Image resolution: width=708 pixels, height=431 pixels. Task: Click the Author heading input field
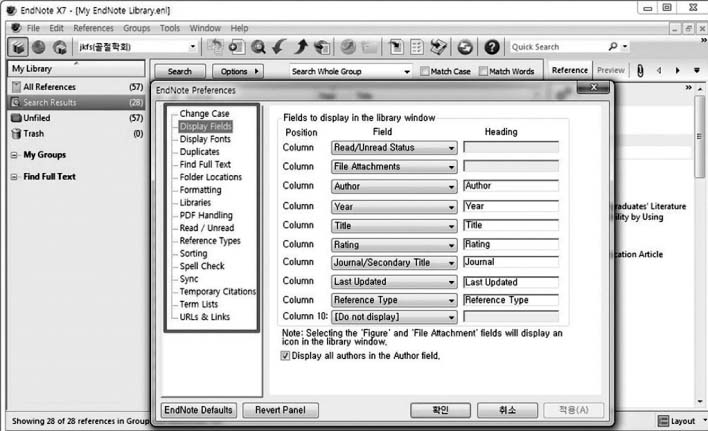point(511,186)
